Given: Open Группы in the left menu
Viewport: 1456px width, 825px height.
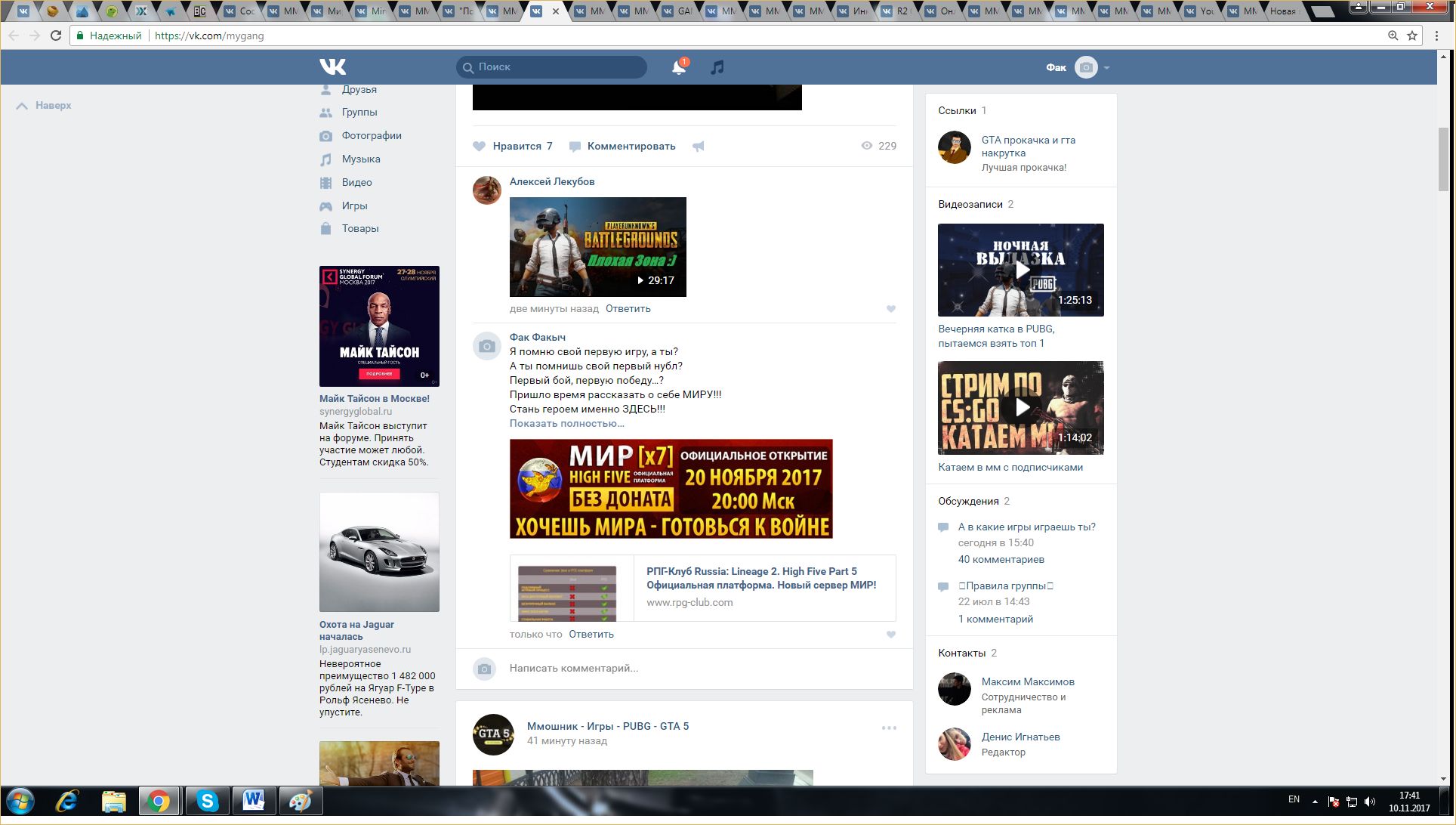Looking at the screenshot, I should tap(359, 112).
